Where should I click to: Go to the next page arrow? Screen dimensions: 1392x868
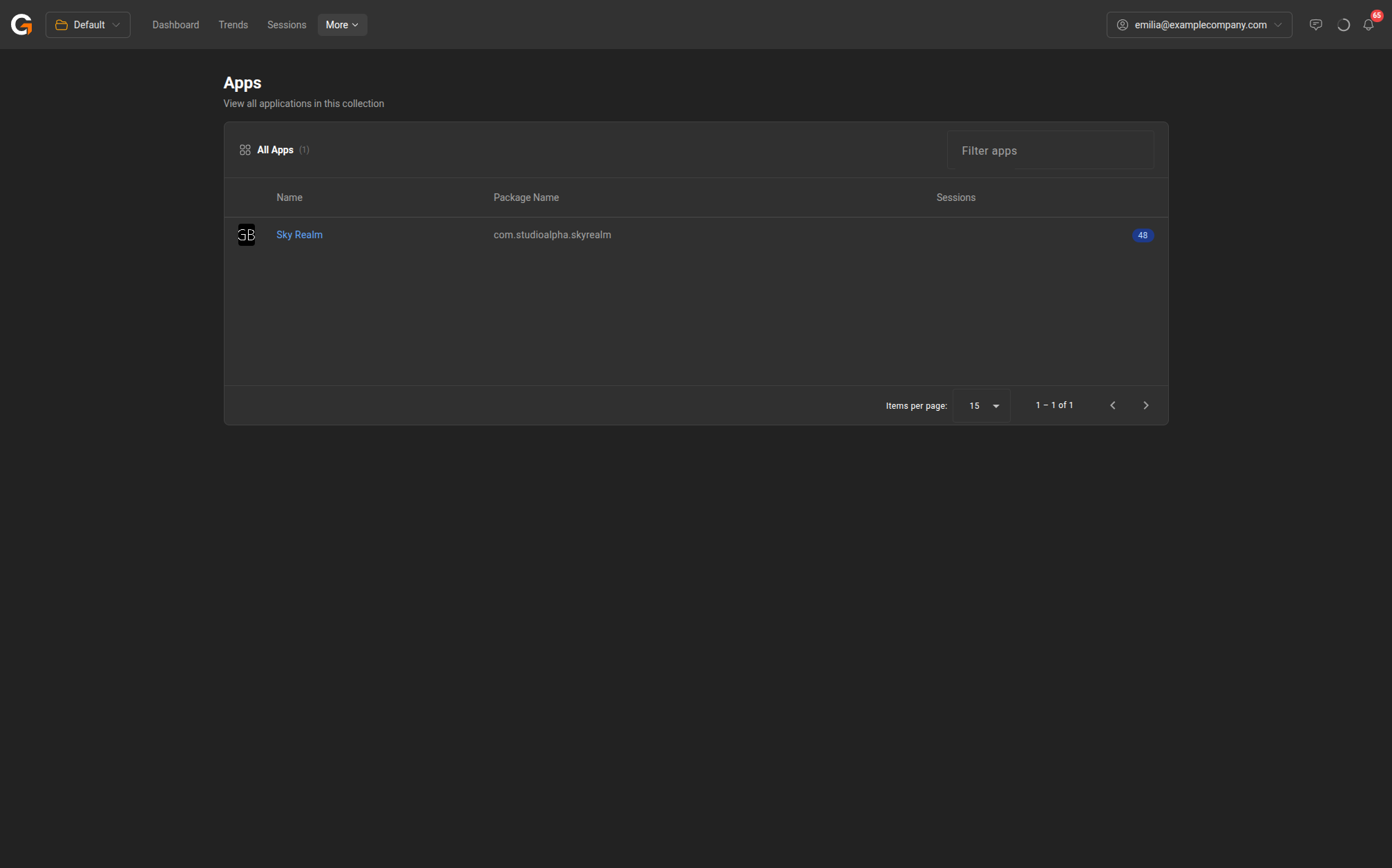pos(1145,405)
